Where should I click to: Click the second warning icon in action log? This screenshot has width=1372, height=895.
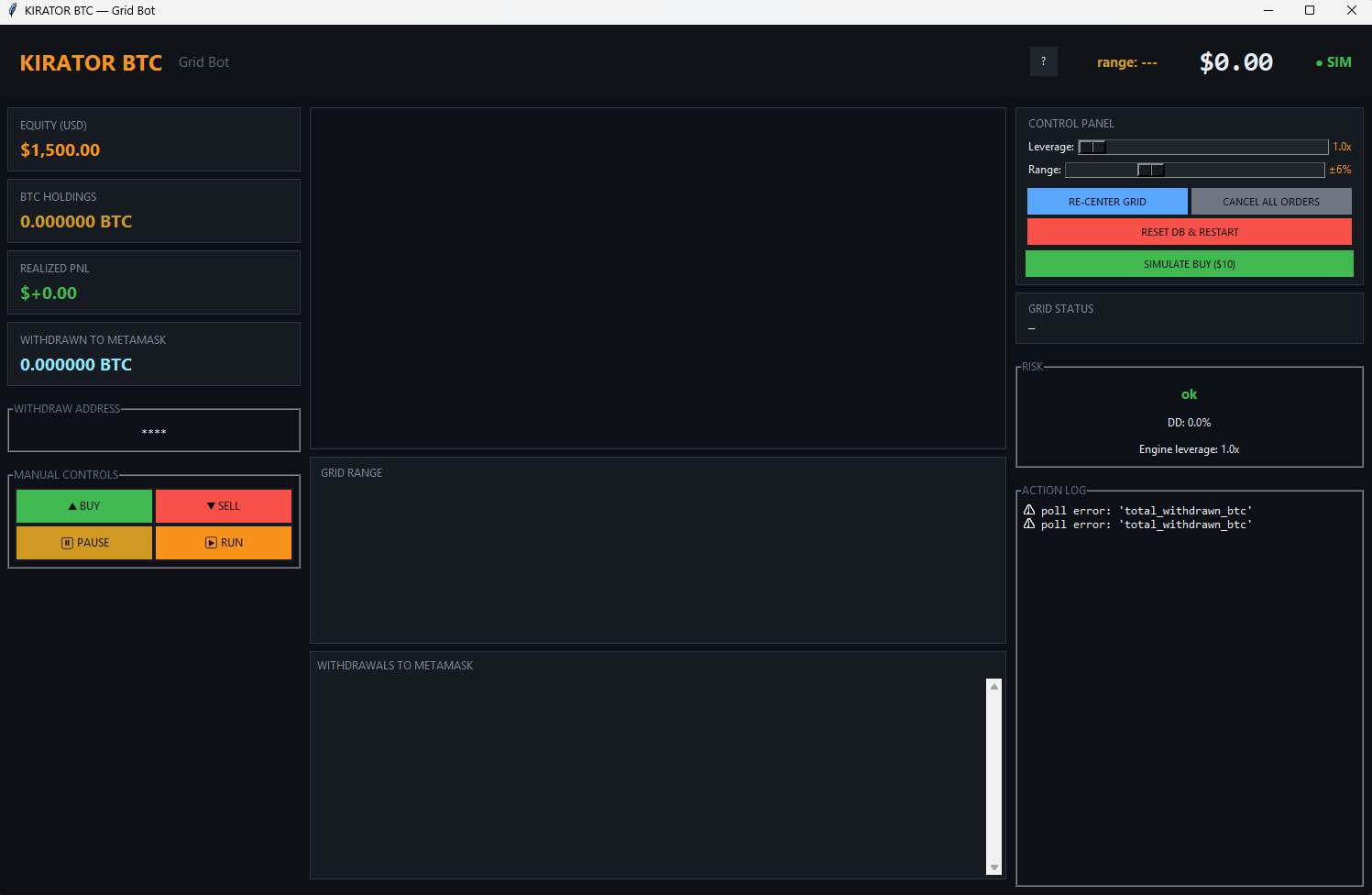1029,524
